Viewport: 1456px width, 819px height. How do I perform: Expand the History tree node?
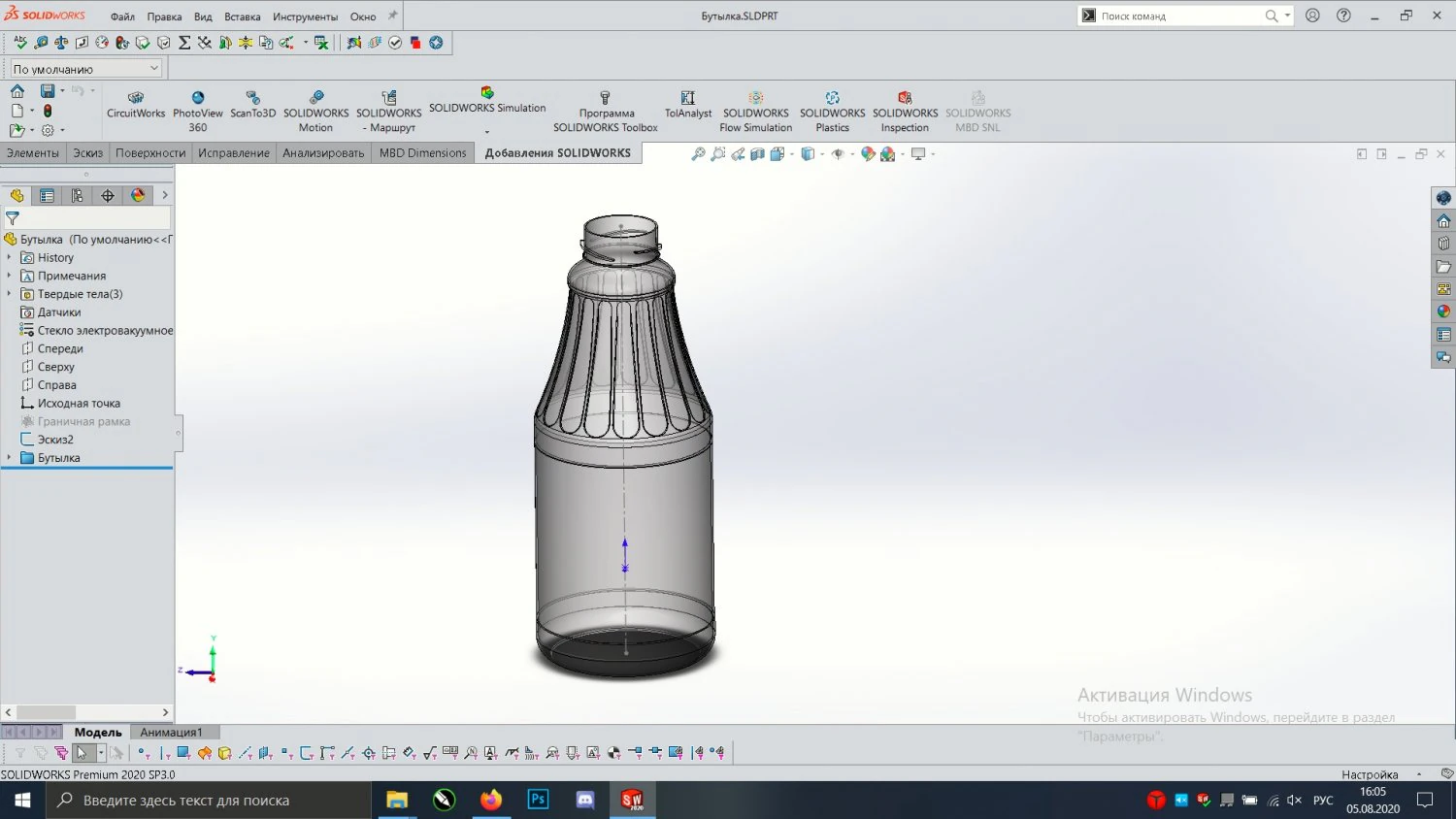coord(9,257)
